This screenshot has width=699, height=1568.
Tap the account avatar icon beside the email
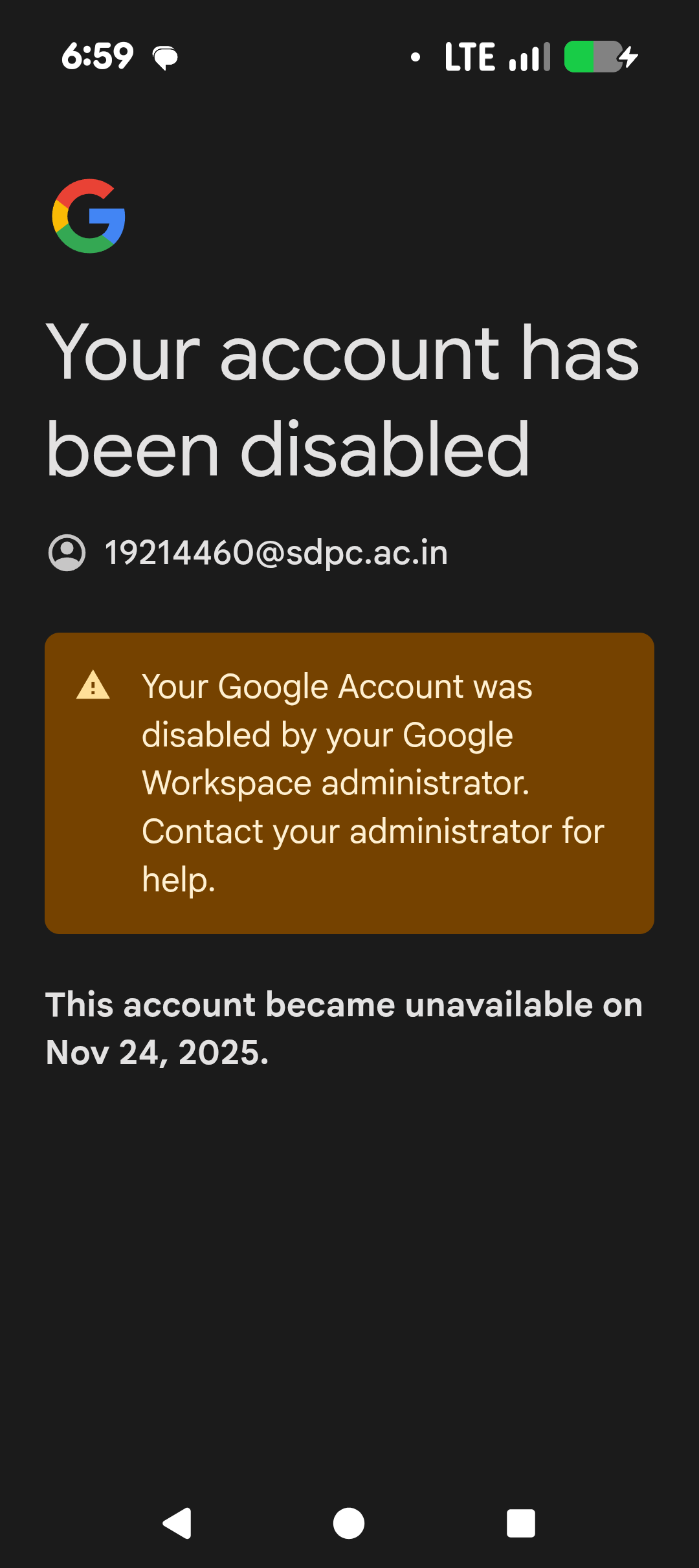(67, 553)
